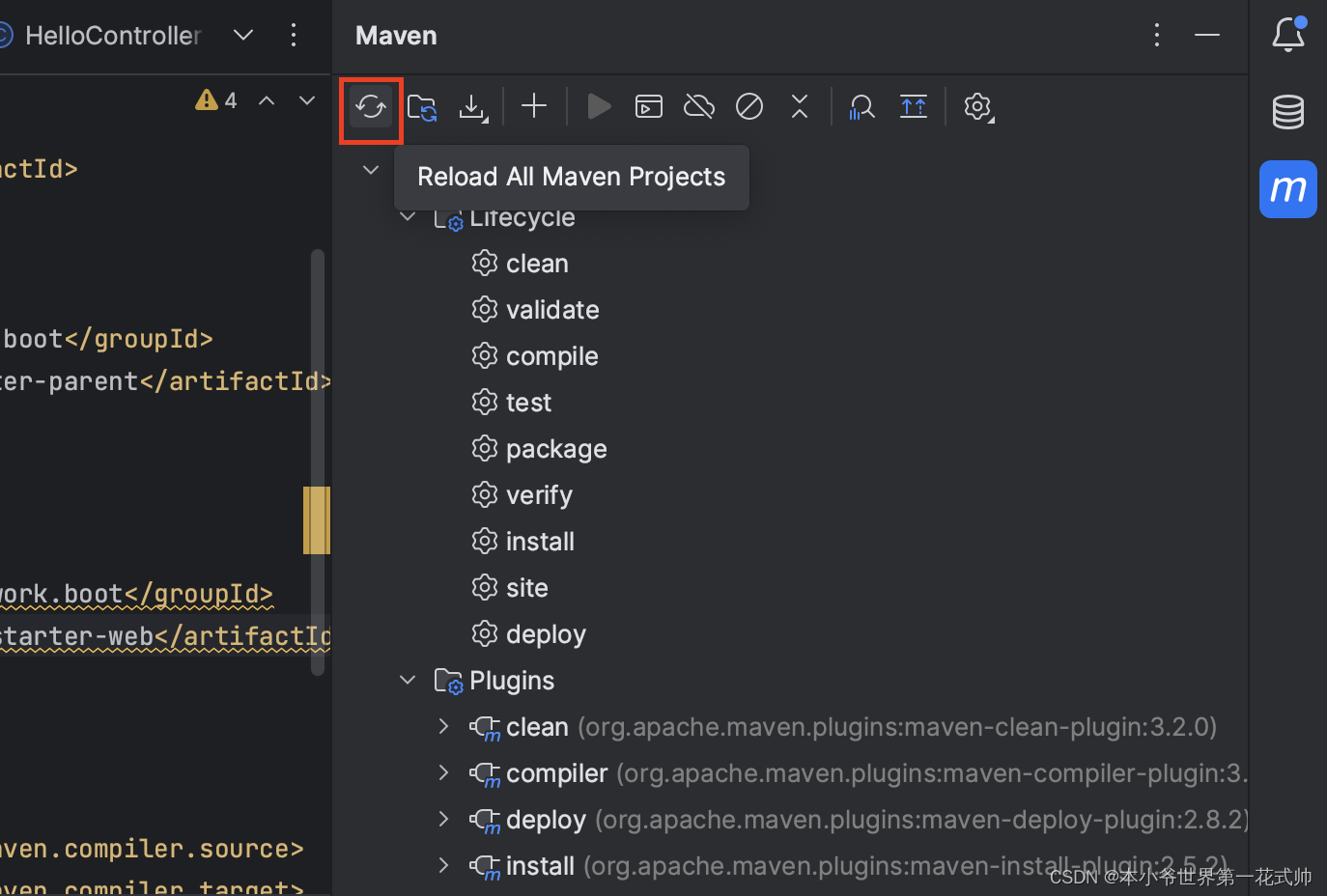Click Show Dependencies diagram icon

coord(913,106)
